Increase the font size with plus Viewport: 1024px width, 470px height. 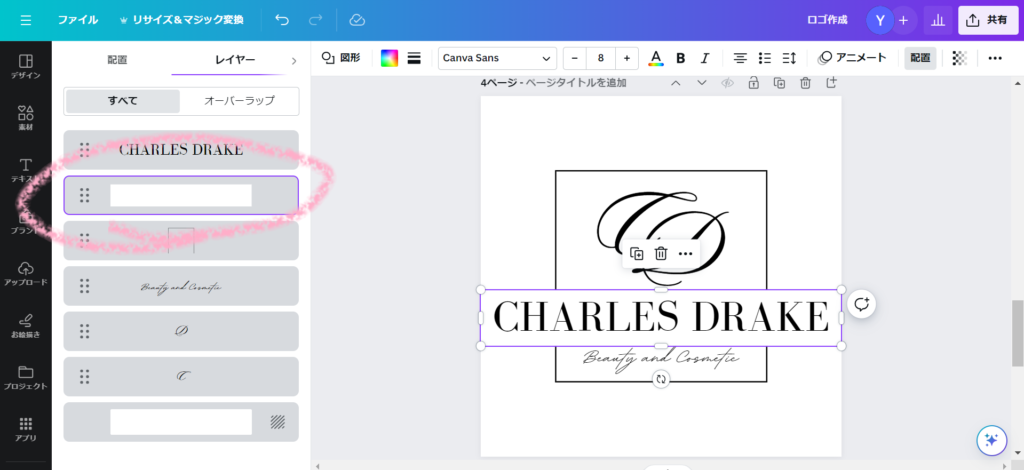pyautogui.click(x=626, y=58)
